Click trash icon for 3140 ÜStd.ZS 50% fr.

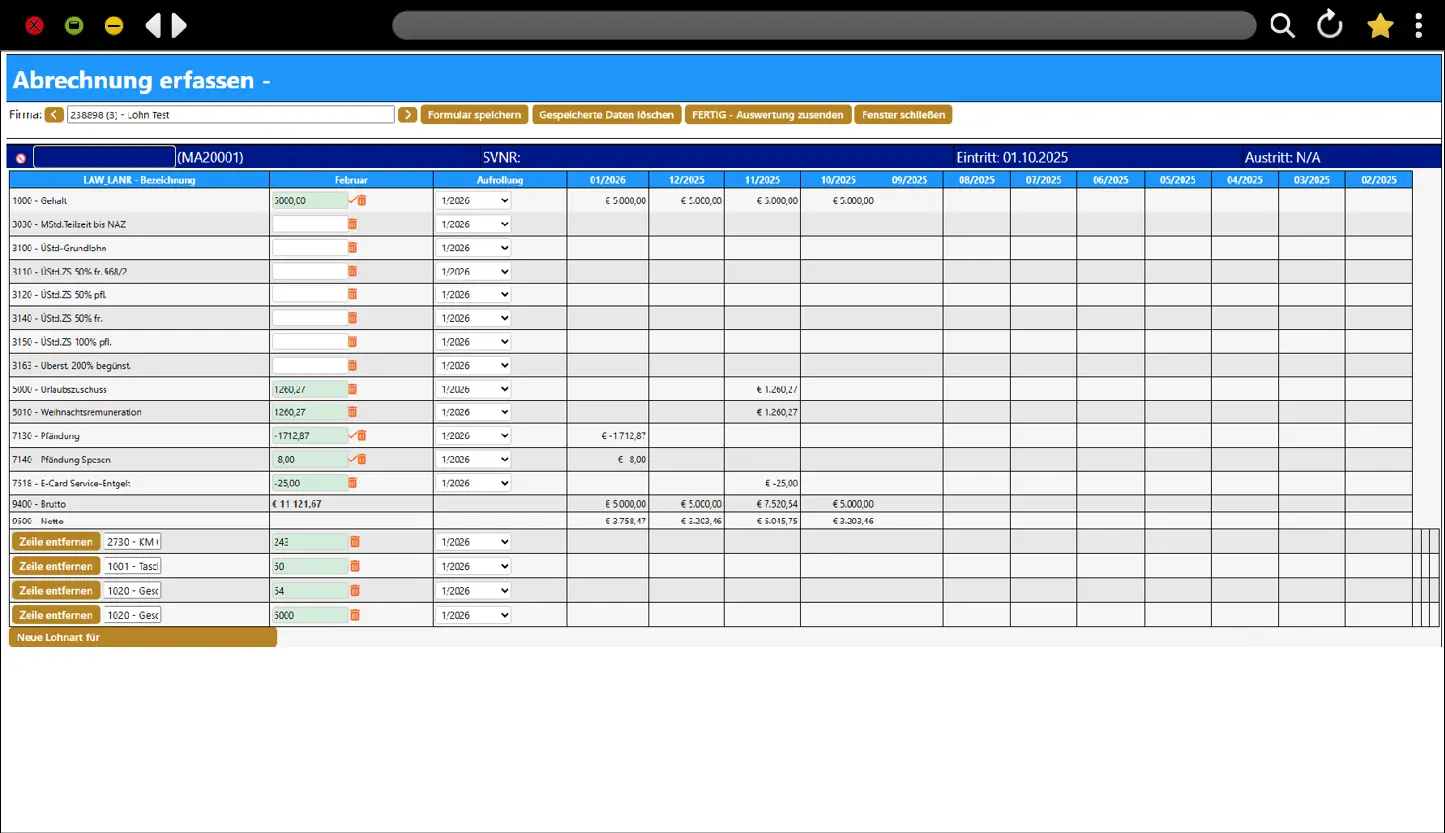(x=352, y=318)
